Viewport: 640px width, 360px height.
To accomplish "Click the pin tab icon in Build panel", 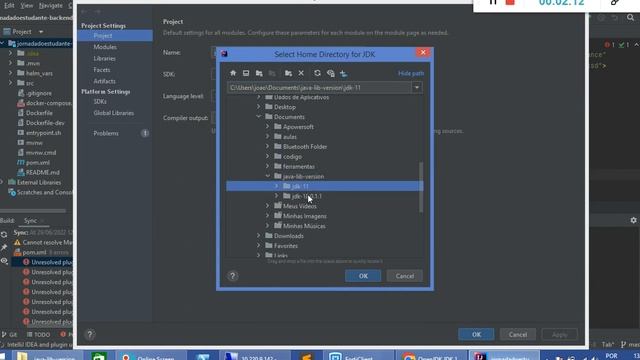I will click(x=4, y=247).
